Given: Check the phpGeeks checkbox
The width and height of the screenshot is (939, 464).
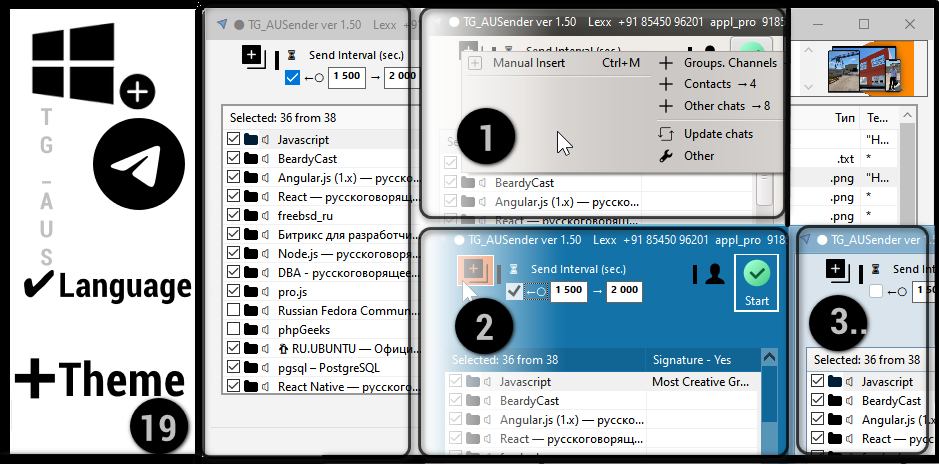Looking at the screenshot, I should (x=234, y=330).
